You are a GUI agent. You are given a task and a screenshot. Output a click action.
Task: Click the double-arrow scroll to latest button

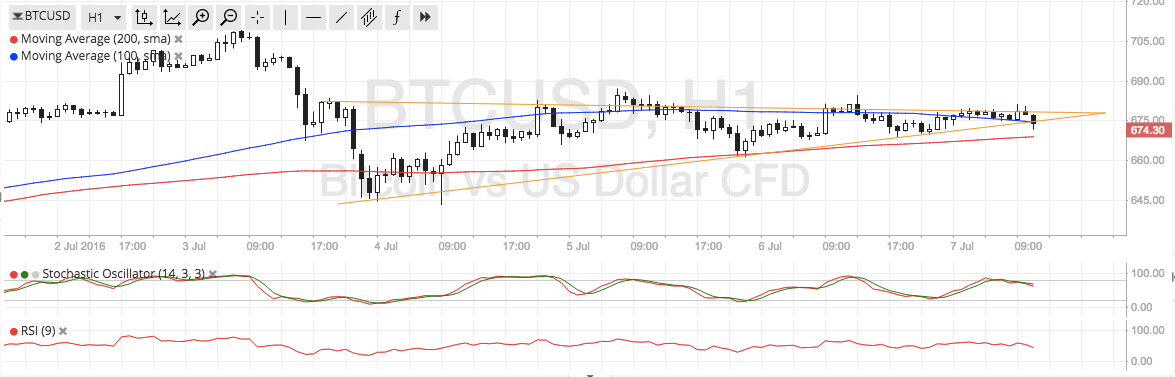(x=425, y=16)
